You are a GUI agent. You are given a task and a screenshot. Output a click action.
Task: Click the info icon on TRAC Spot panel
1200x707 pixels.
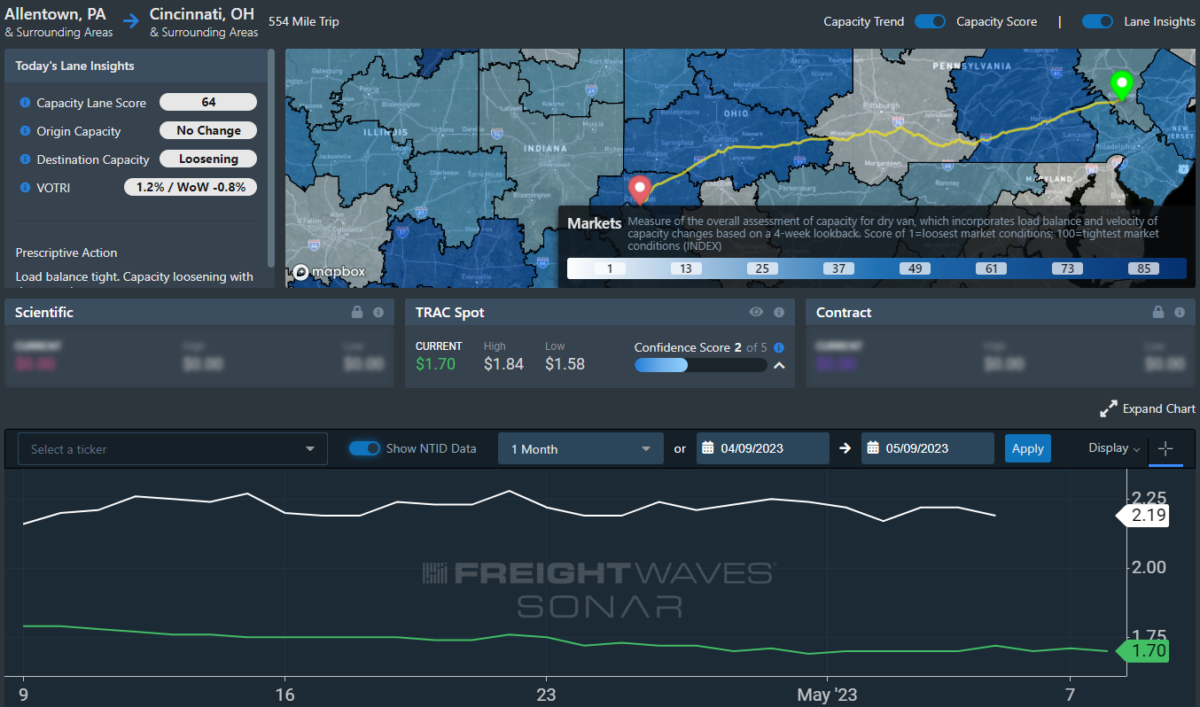(x=779, y=313)
